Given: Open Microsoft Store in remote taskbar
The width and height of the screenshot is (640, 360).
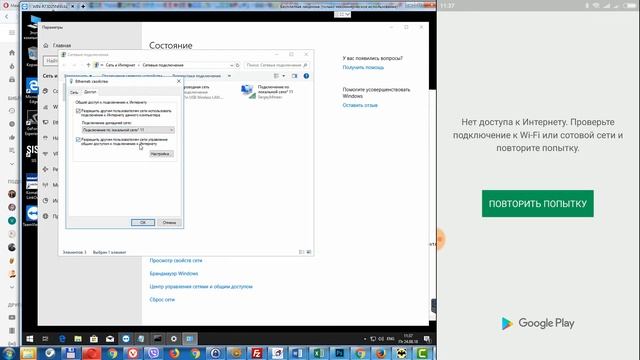Looking at the screenshot, I should pyautogui.click(x=94, y=339).
